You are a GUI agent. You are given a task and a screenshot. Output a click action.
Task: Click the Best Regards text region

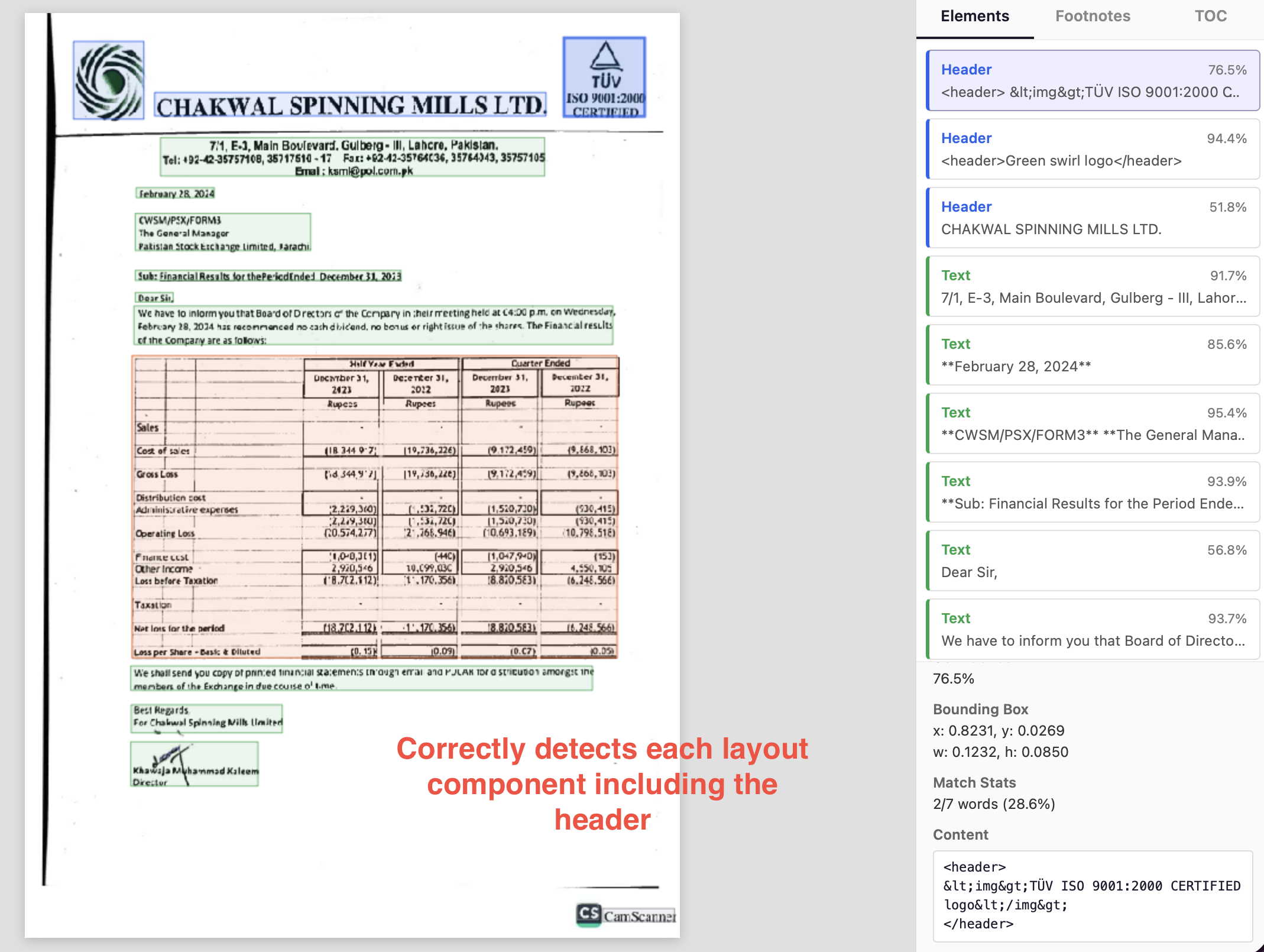(206, 718)
